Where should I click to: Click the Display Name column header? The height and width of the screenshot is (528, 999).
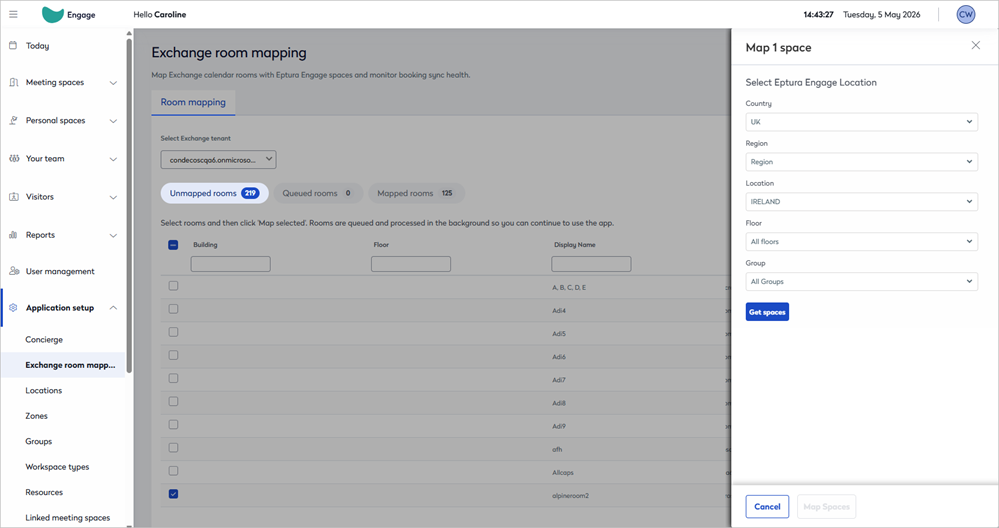pos(575,245)
